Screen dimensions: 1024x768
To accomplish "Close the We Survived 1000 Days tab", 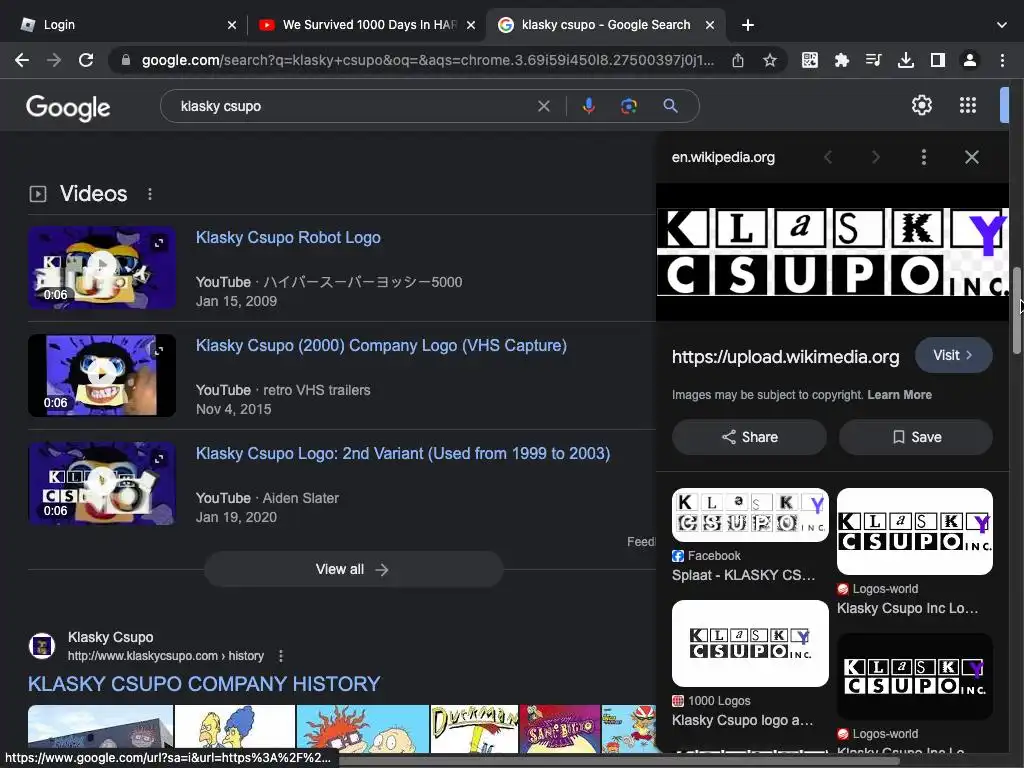I will (x=471, y=25).
